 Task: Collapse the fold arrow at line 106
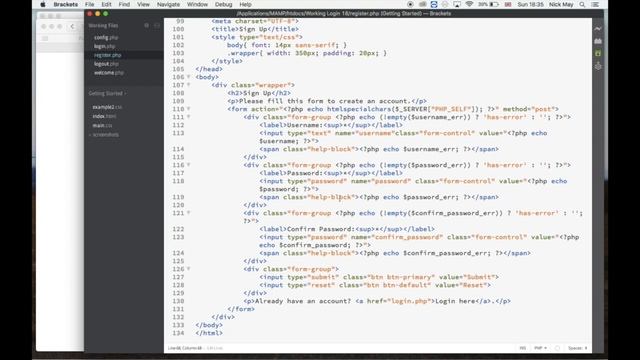coord(189,77)
